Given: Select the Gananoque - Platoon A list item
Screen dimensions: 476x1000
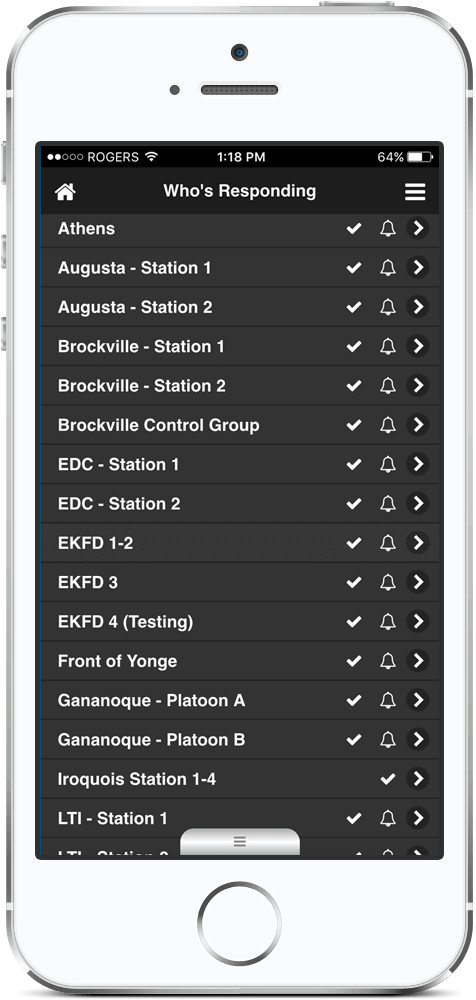Looking at the screenshot, I should [240, 700].
